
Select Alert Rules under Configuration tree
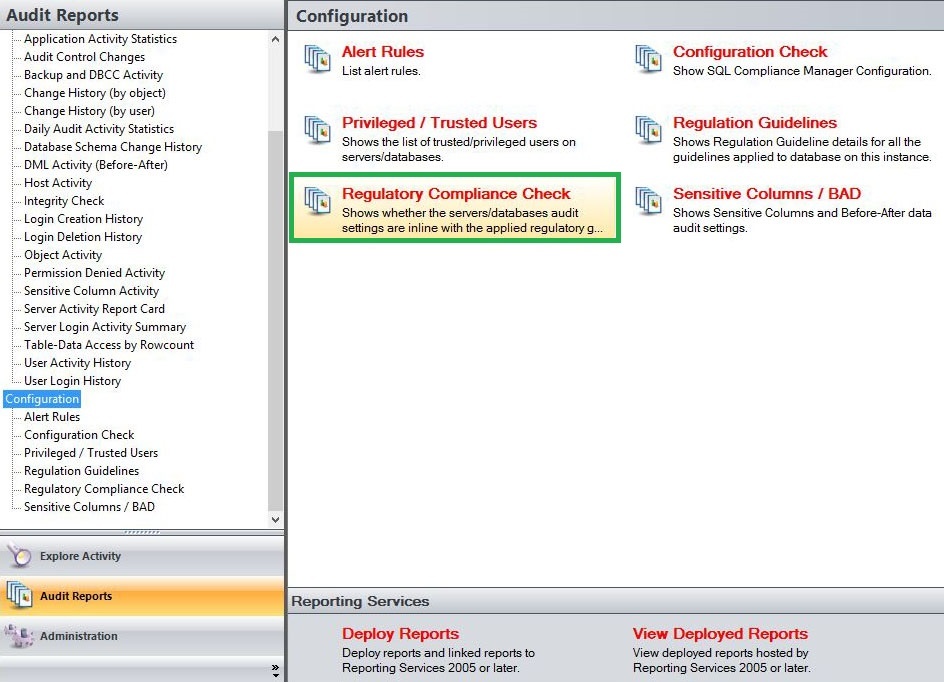pos(52,417)
